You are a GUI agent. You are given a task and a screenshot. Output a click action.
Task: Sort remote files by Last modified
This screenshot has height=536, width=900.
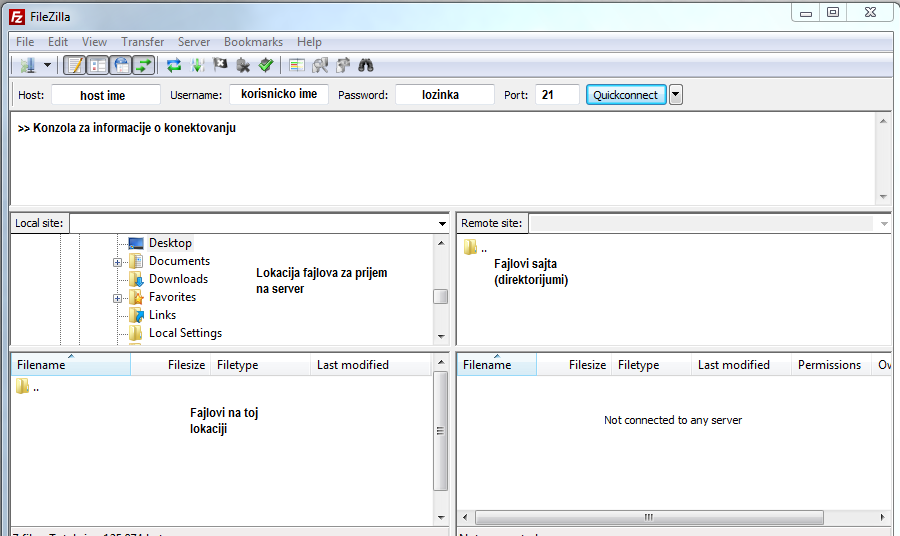point(741,365)
